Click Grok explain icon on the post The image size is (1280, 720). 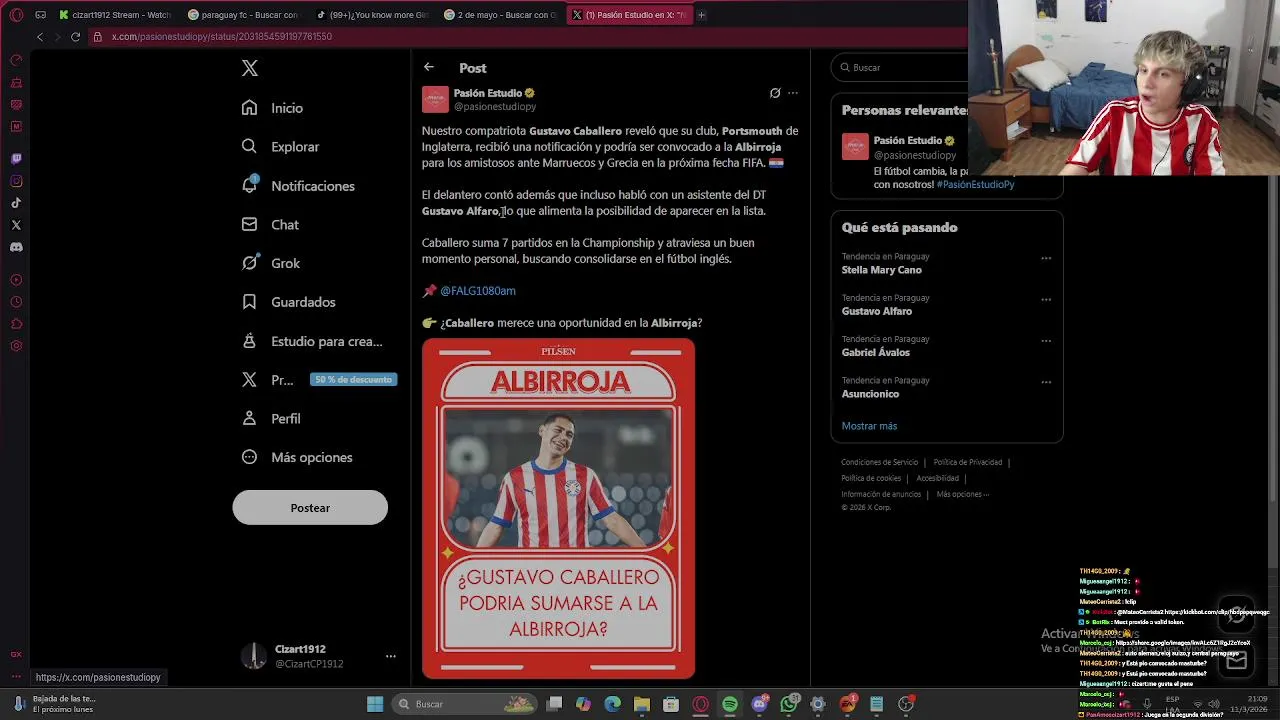pos(775,93)
